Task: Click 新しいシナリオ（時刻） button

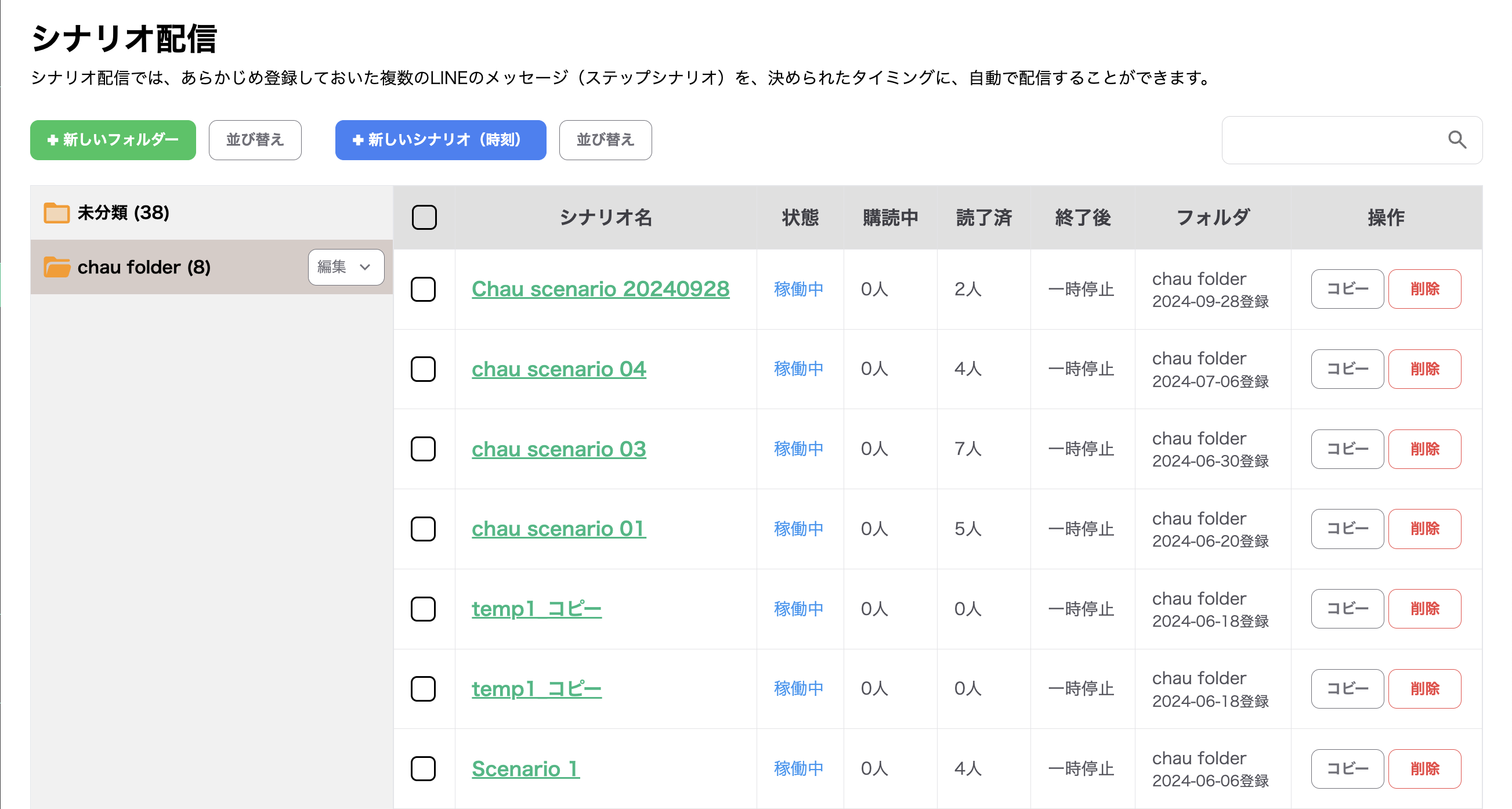Action: click(x=440, y=140)
